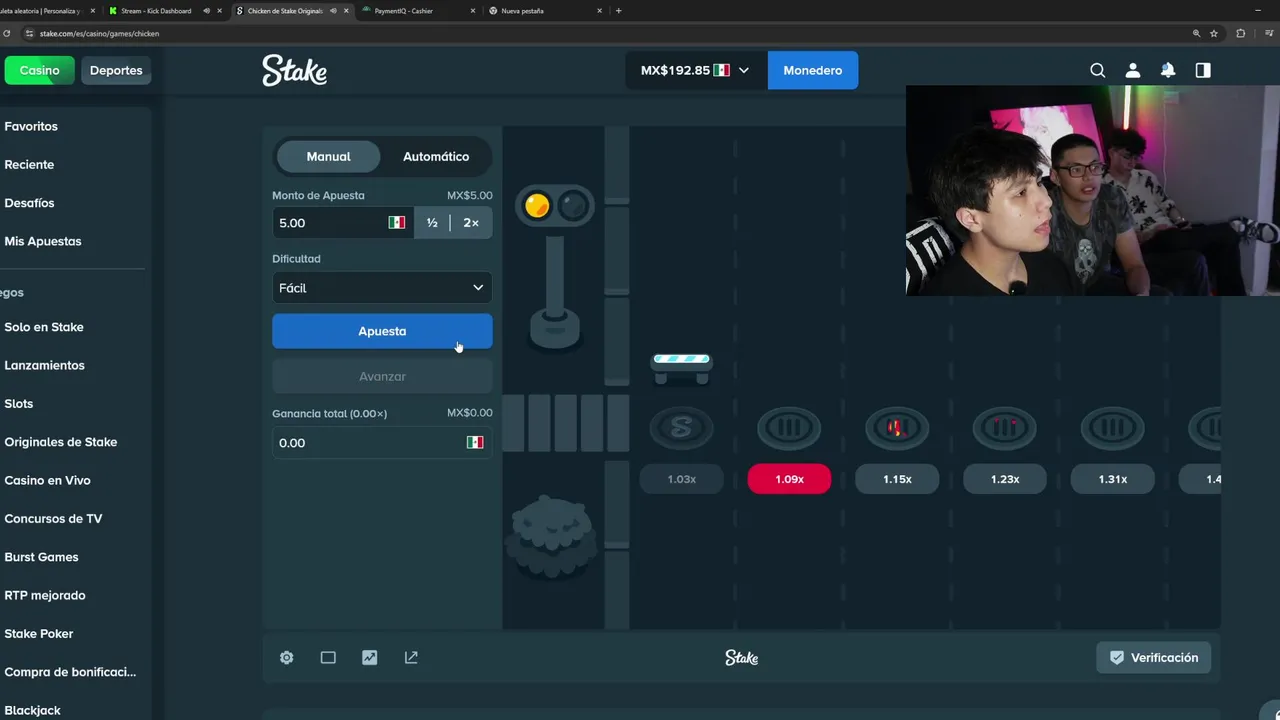Open live stats chart icon
This screenshot has height=720, width=1280.
tap(370, 657)
